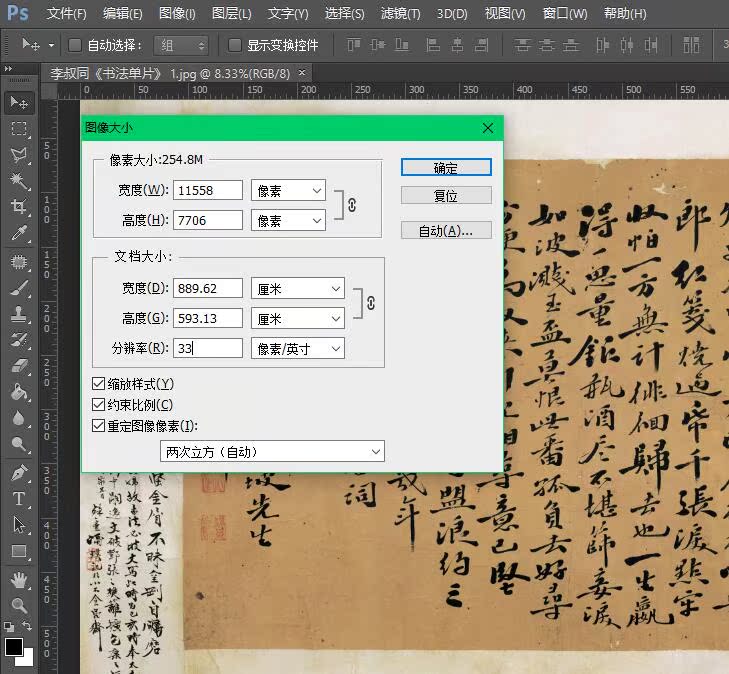Open Move tool preset picker arrow
Viewport: 729px width, 674px height.
point(51,46)
